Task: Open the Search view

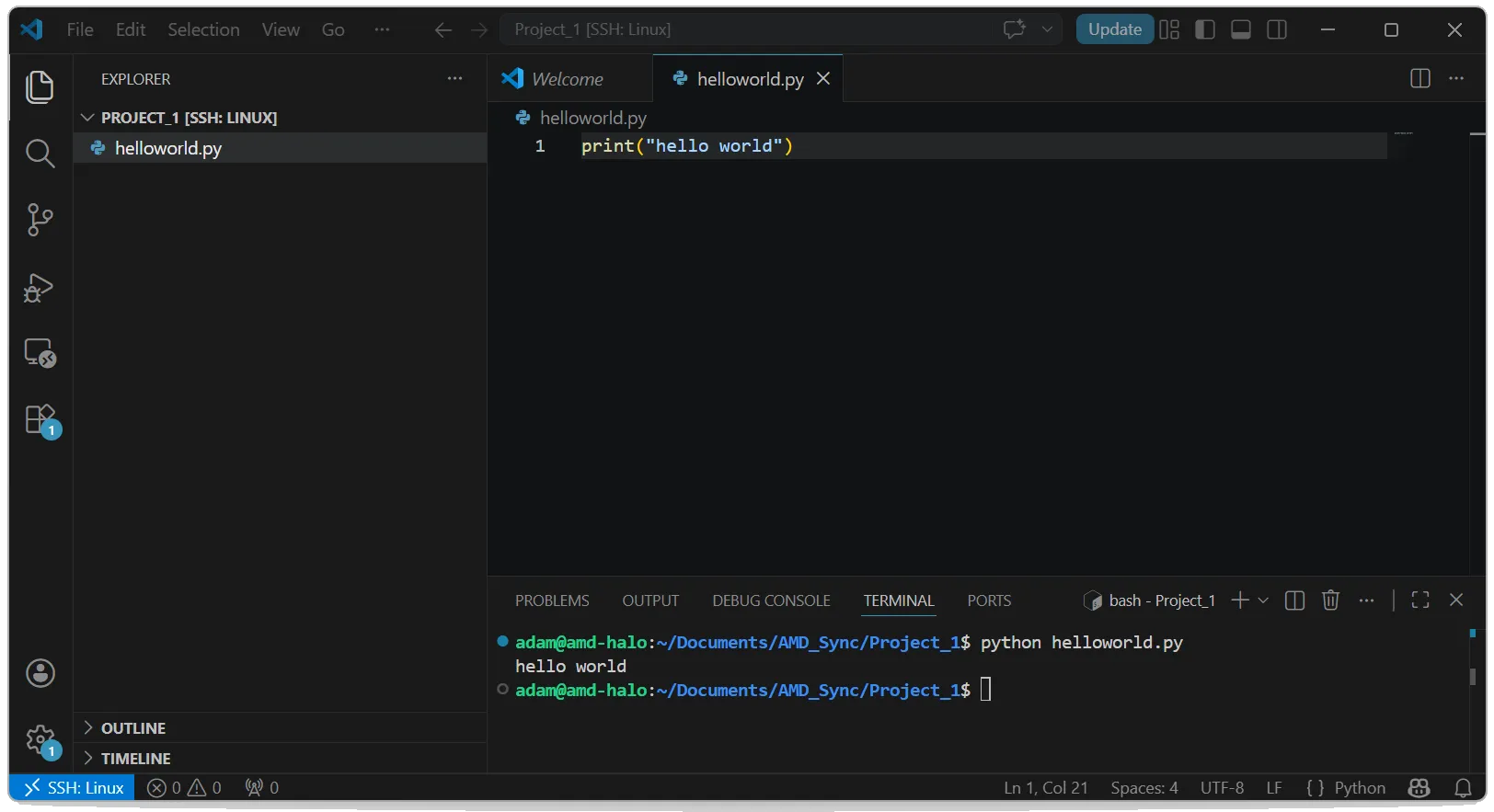Action: [40, 154]
